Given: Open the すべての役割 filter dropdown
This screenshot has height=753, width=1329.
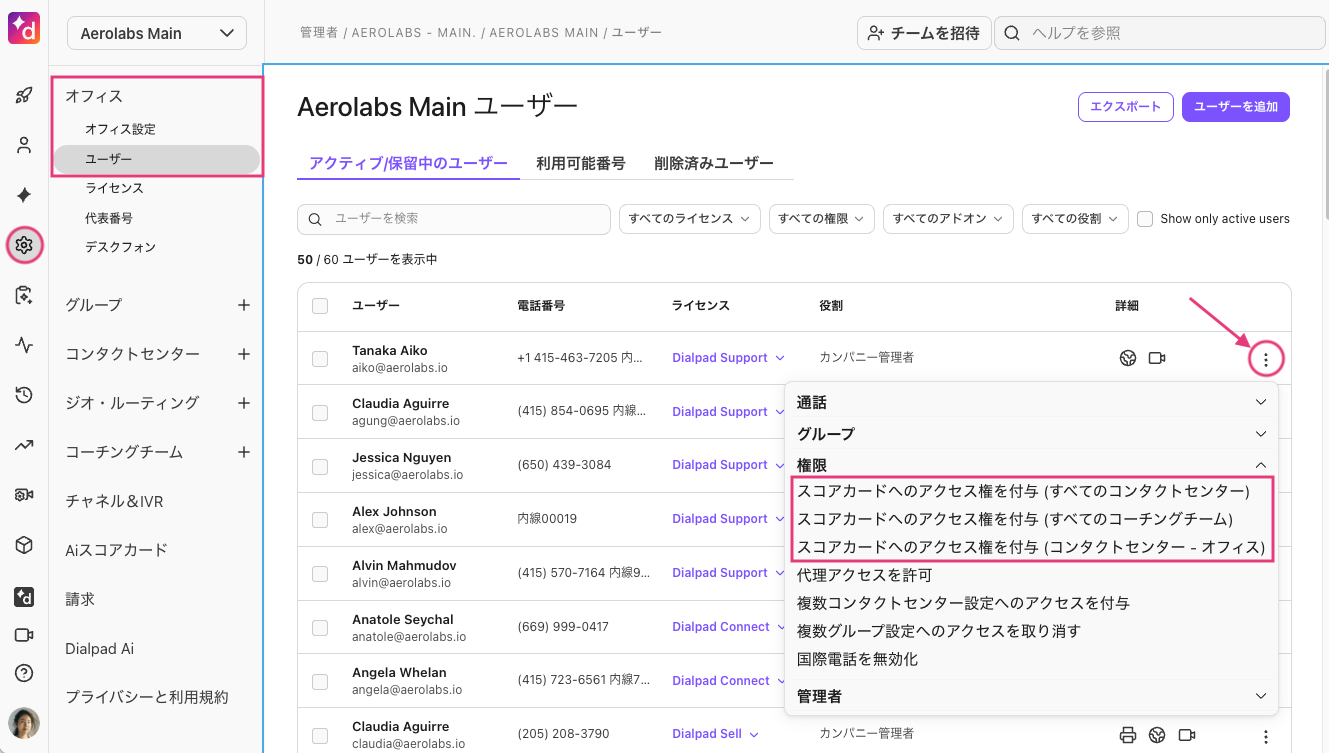Looking at the screenshot, I should click(1076, 219).
